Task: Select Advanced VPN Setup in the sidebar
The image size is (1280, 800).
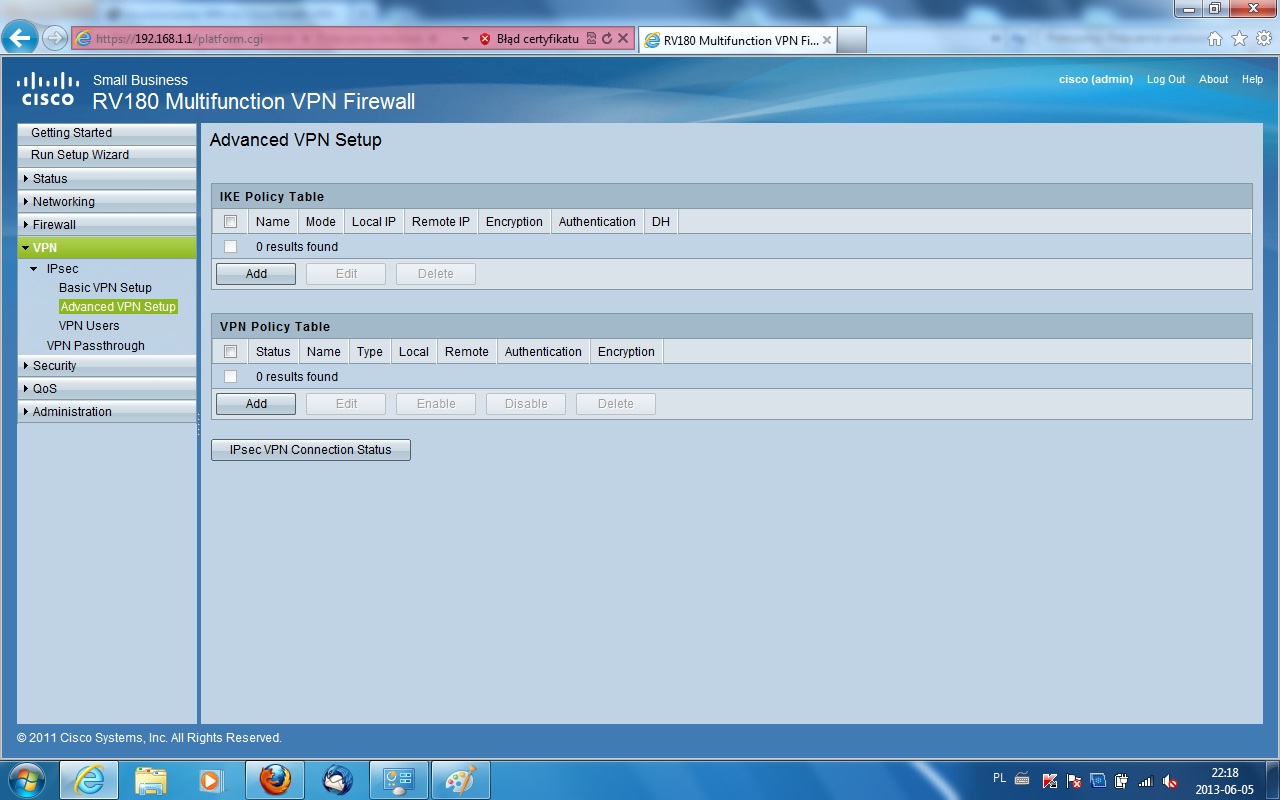Action: (x=118, y=306)
